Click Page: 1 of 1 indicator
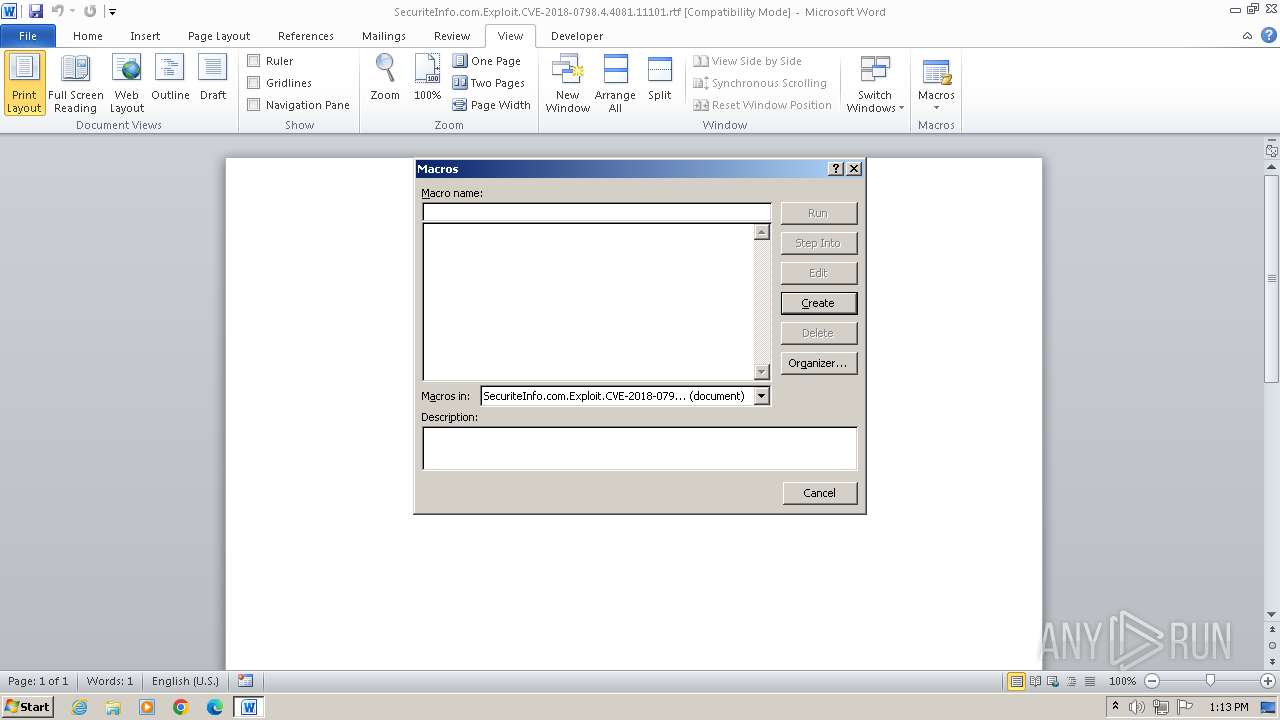 coord(38,681)
